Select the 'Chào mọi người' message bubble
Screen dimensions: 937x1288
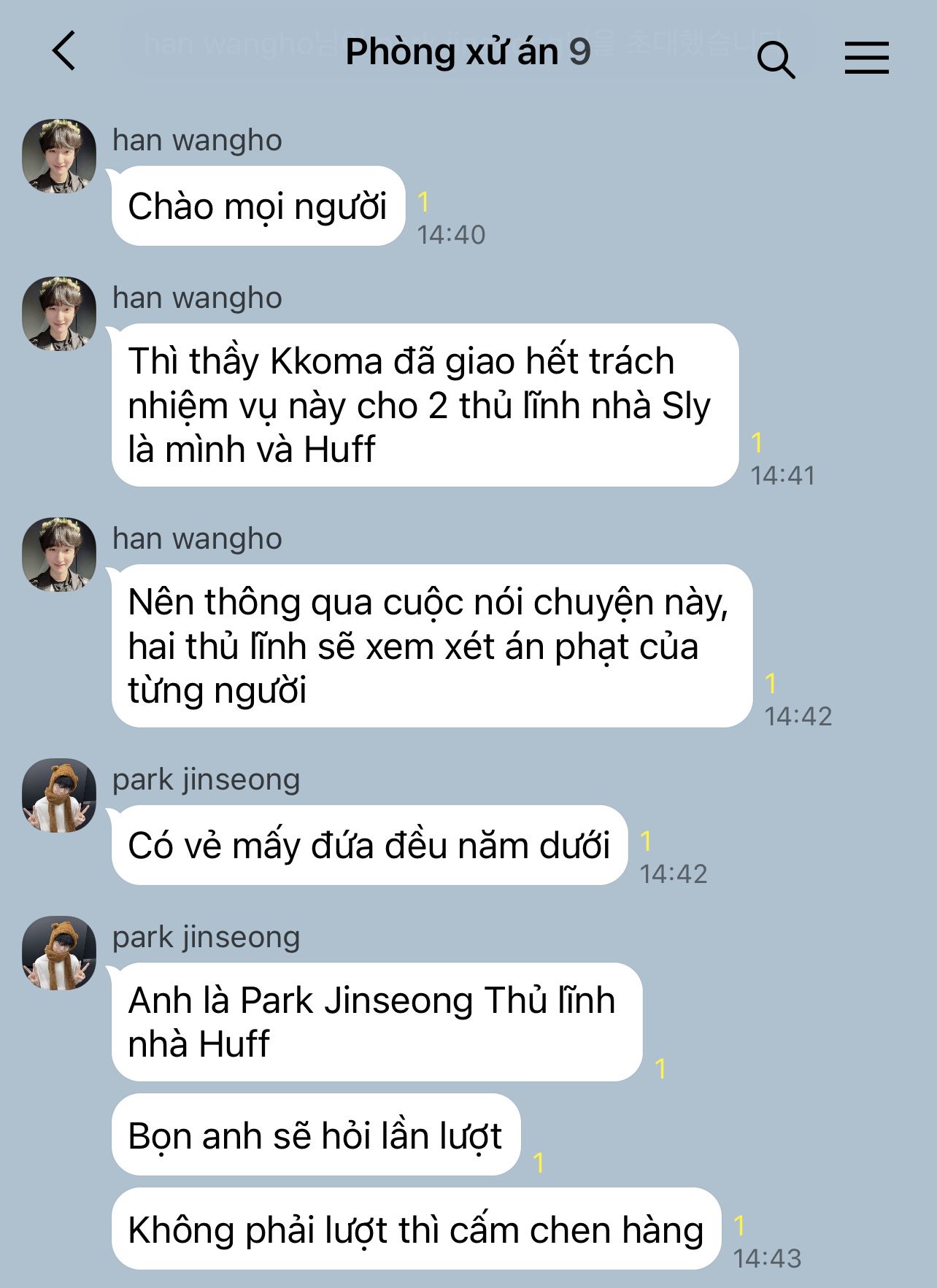tap(258, 206)
